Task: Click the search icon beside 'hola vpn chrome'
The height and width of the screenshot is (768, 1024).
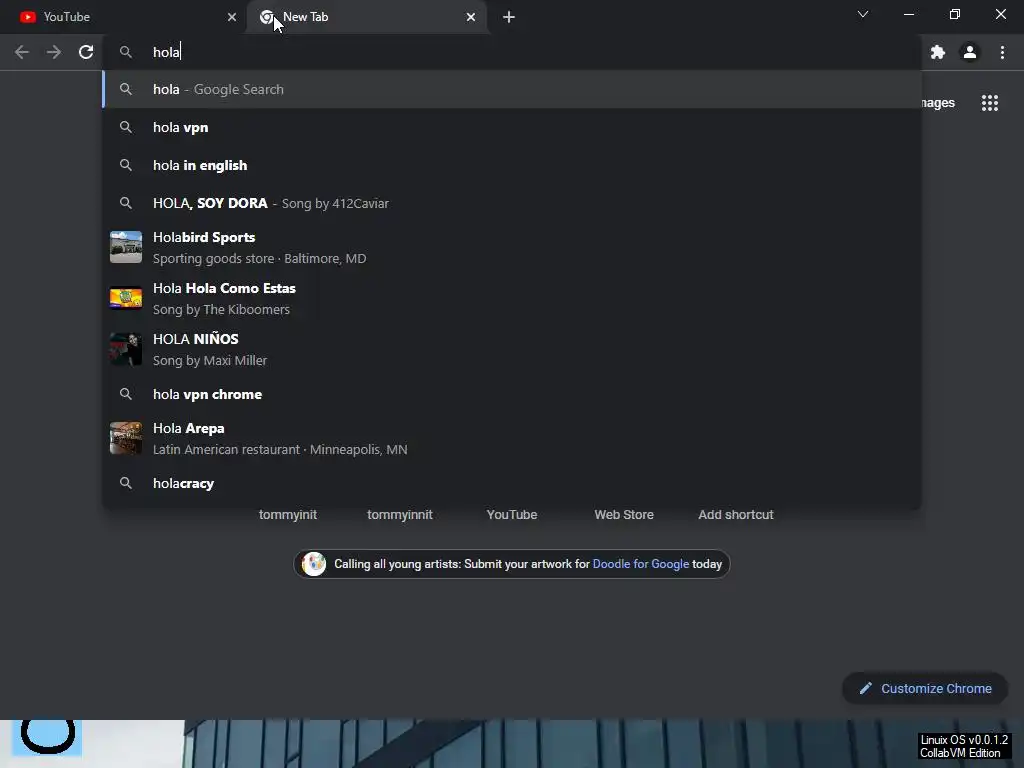Action: (126, 394)
